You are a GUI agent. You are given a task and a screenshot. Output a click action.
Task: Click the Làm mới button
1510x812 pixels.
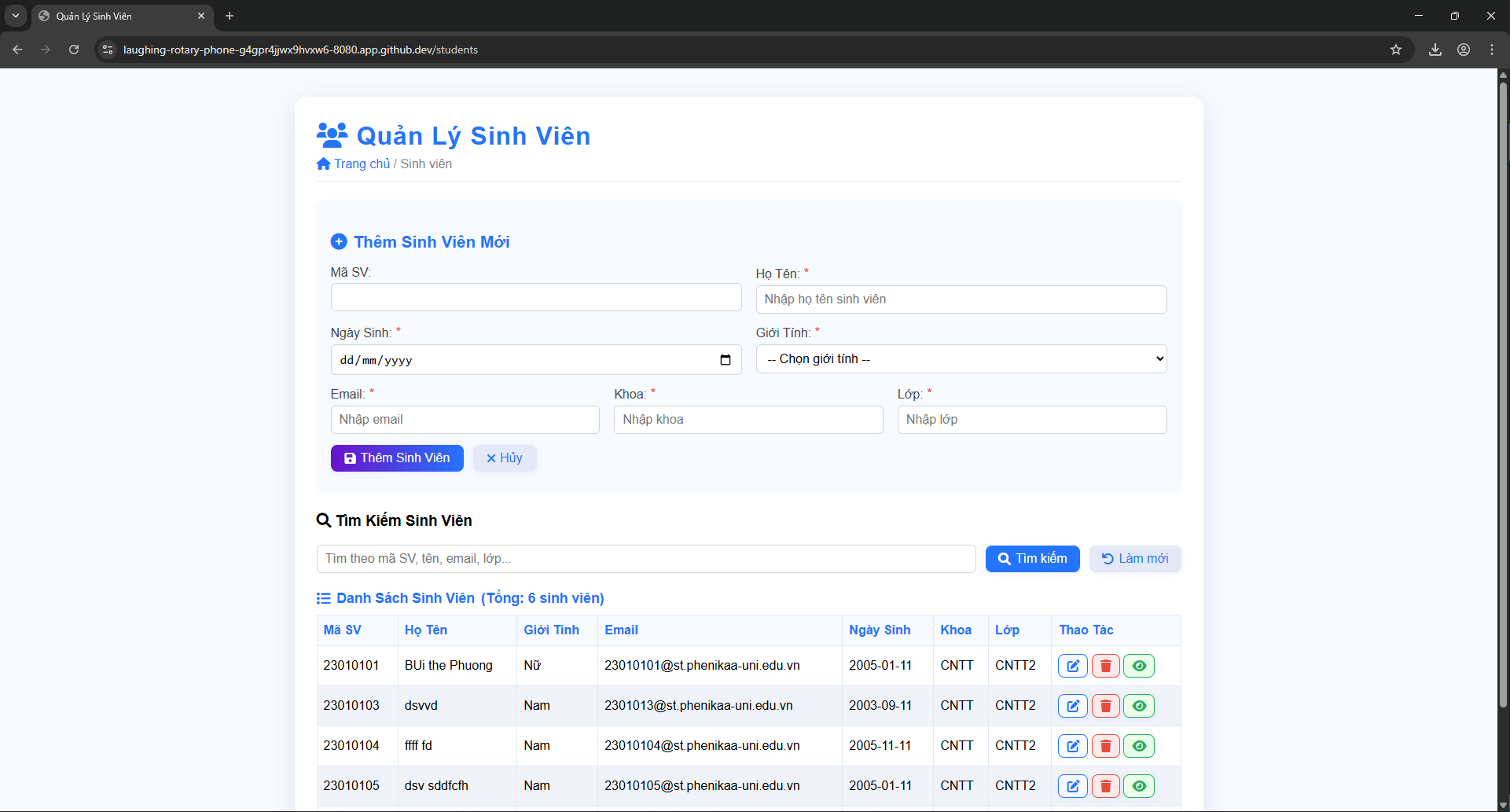(1135, 559)
